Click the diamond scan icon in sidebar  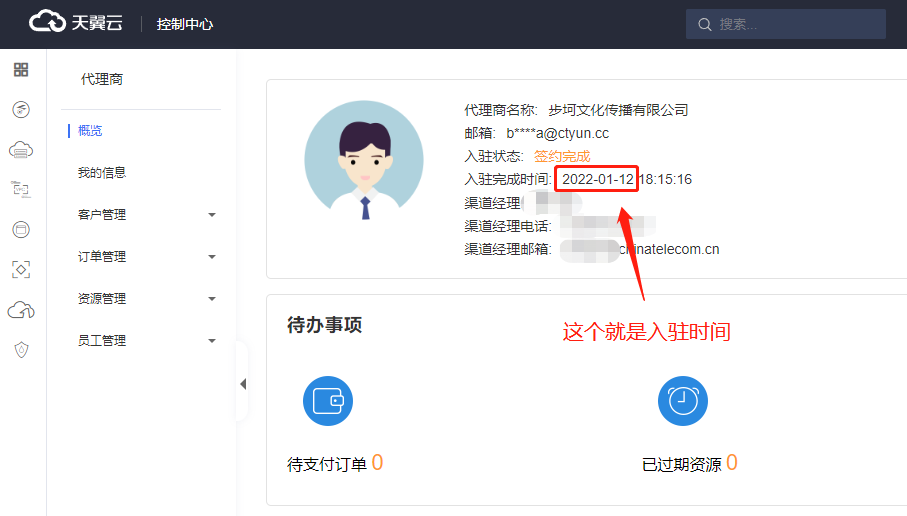21,269
